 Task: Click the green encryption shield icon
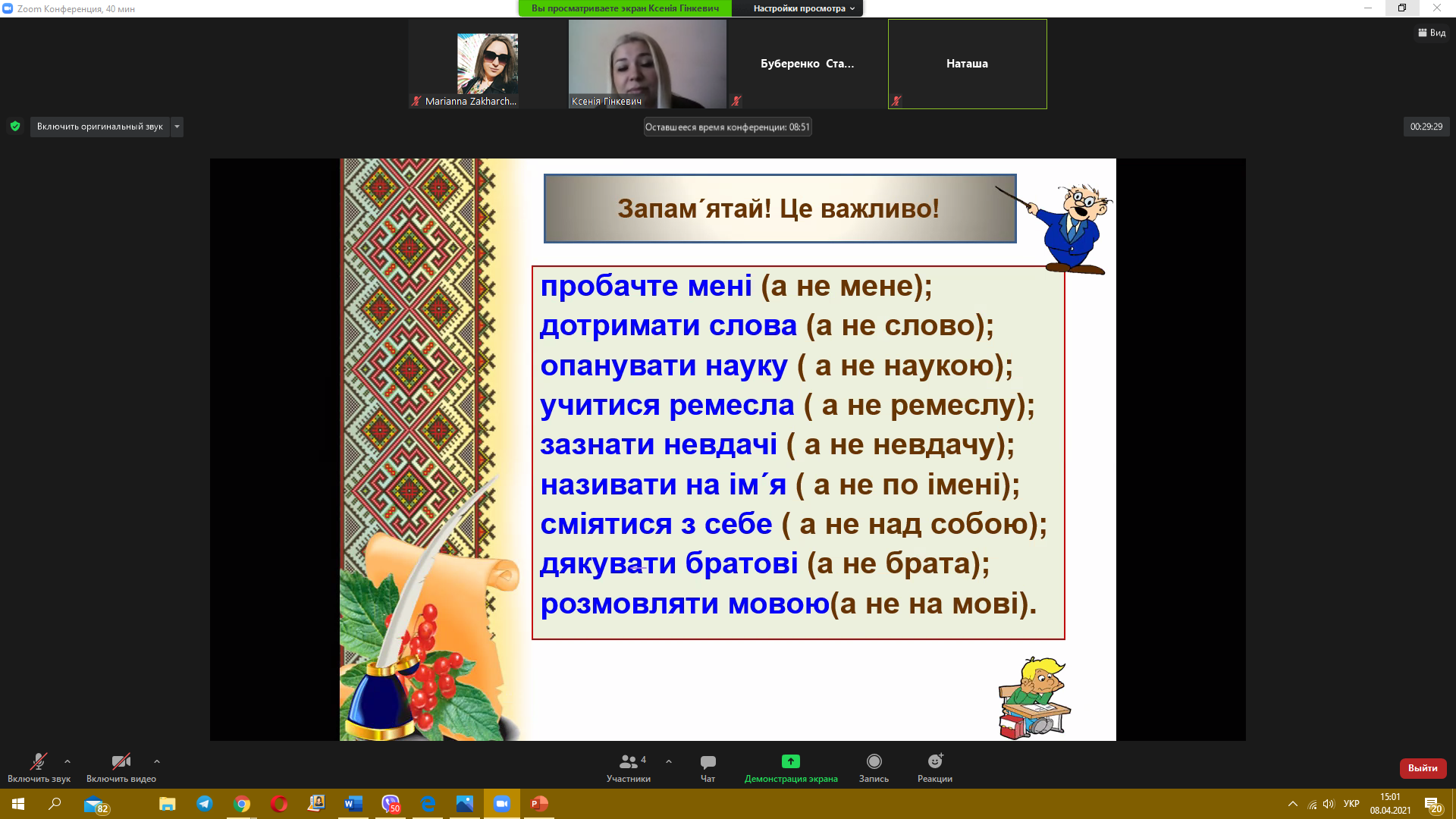[15, 127]
